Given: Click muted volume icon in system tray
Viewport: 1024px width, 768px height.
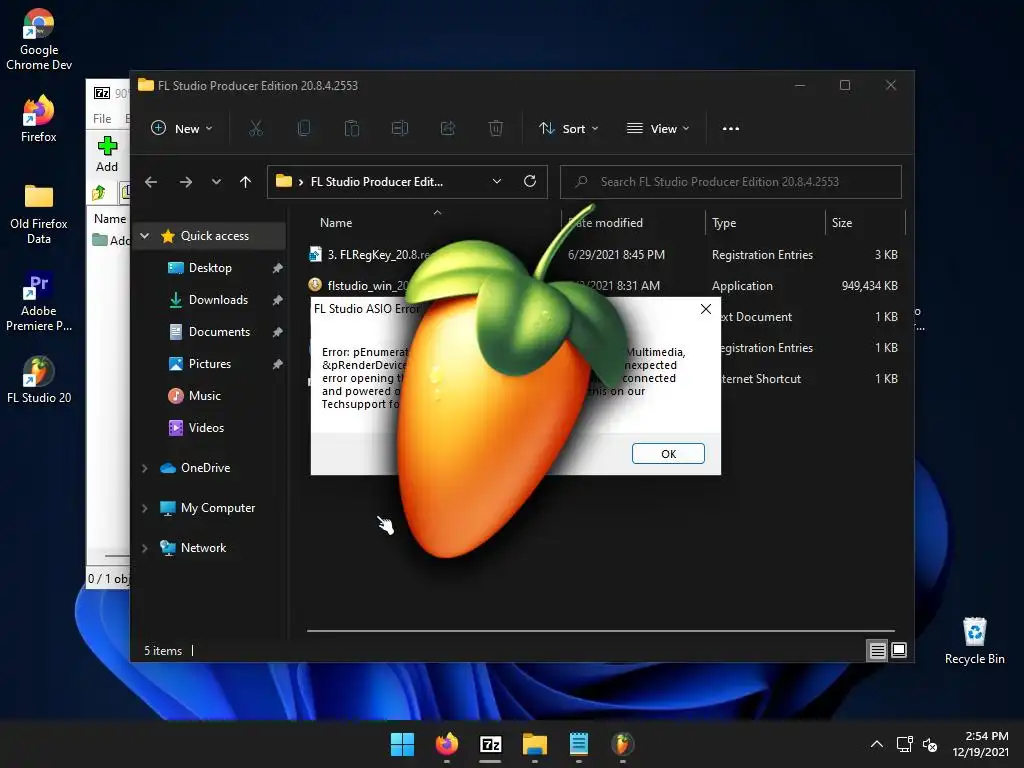Looking at the screenshot, I should click(x=930, y=744).
